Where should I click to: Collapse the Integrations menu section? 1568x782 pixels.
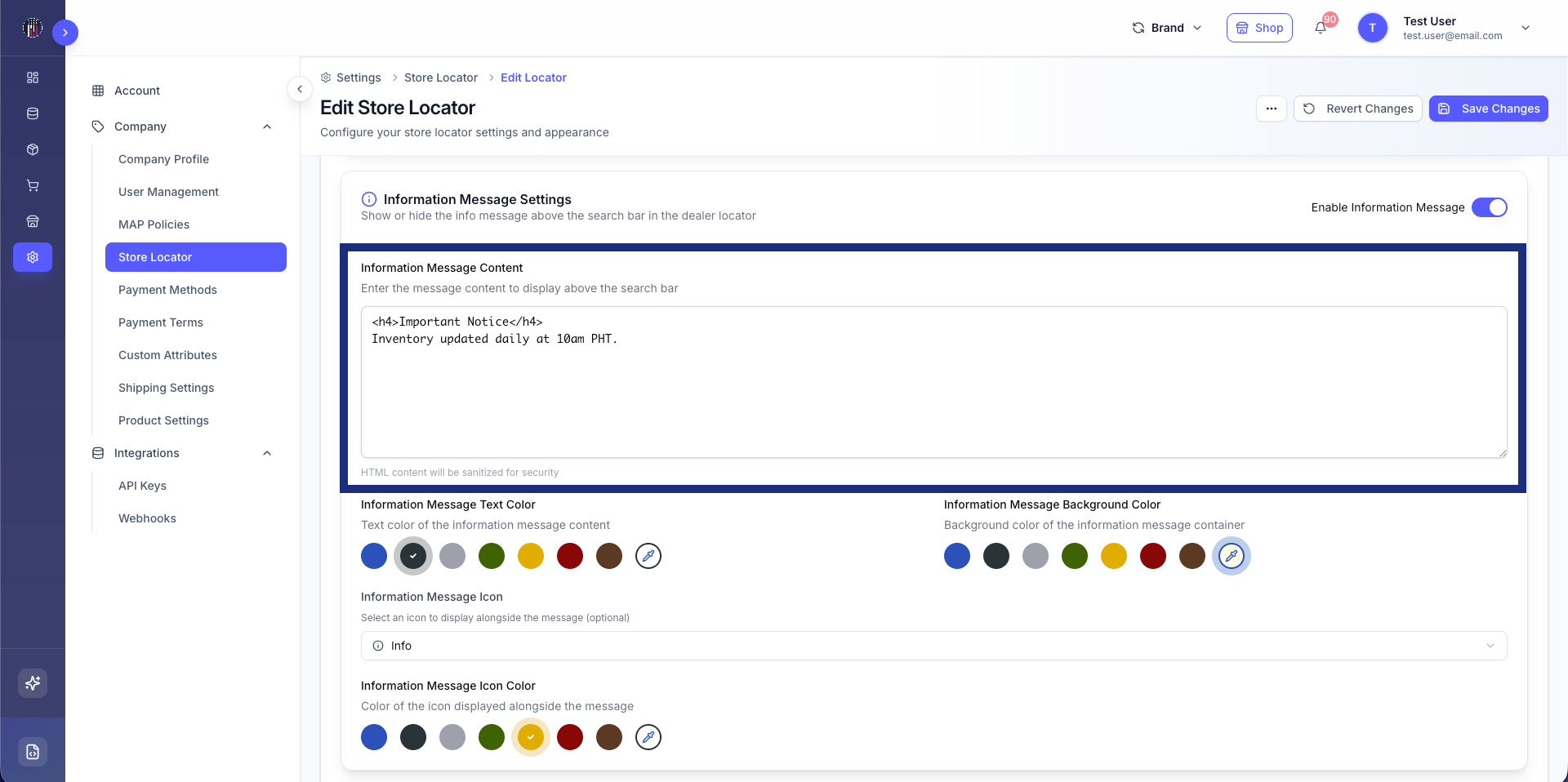coord(267,453)
